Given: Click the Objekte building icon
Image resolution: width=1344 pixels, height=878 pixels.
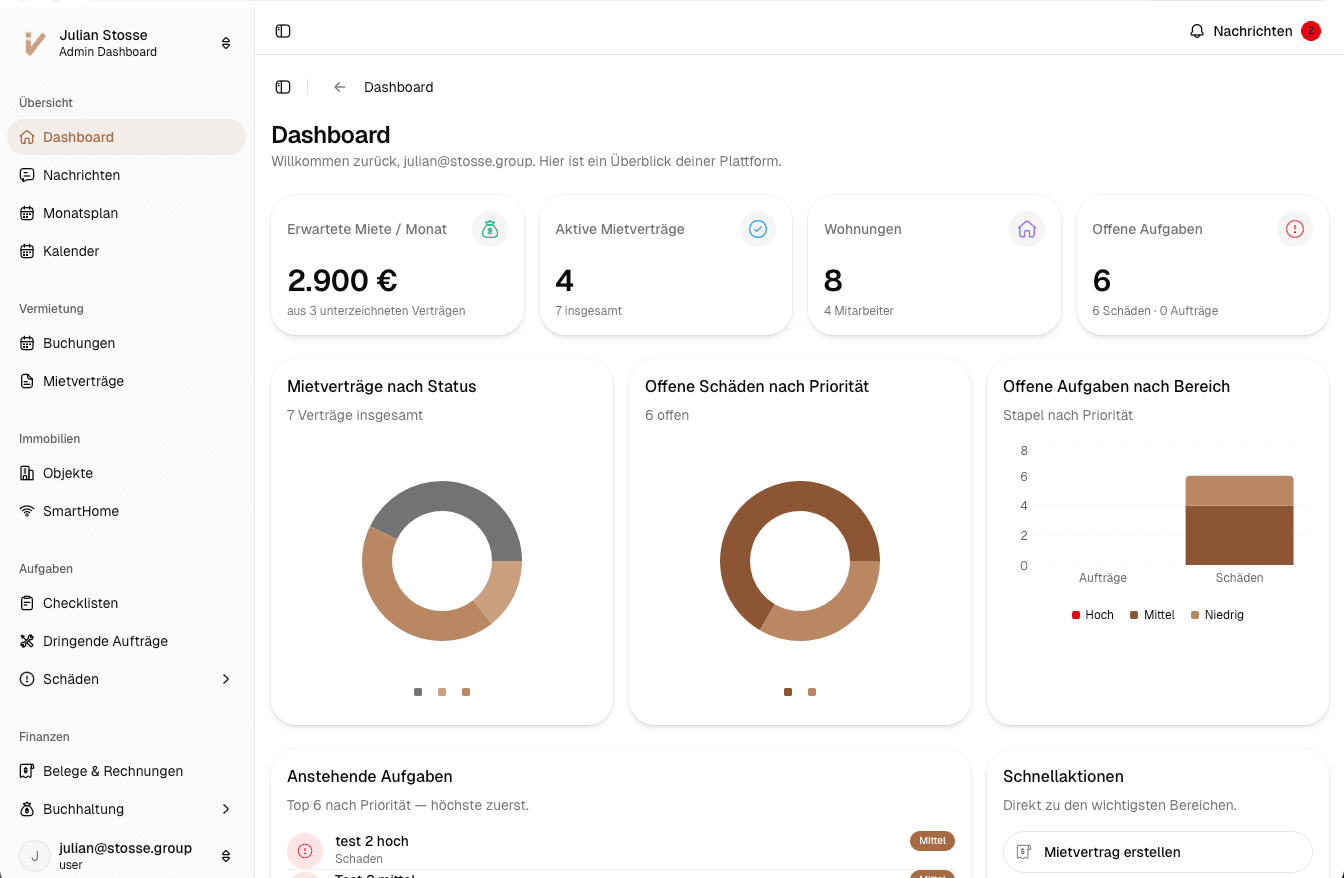Looking at the screenshot, I should click(x=27, y=473).
